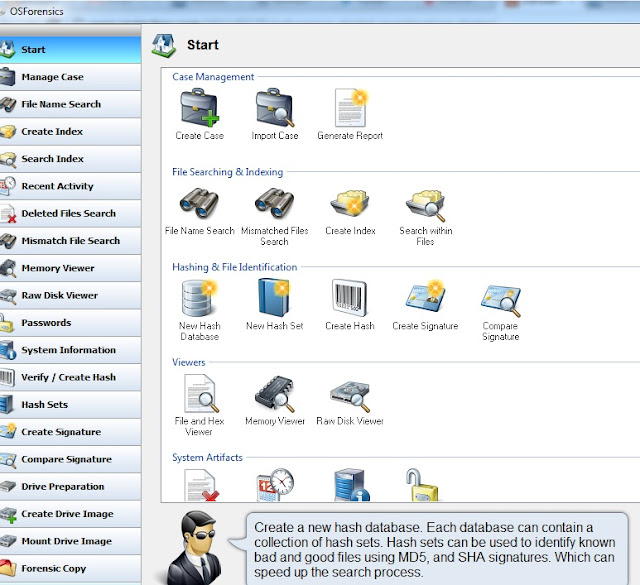Select Create Index in the sidebar
This screenshot has height=585, width=640.
coord(70,131)
